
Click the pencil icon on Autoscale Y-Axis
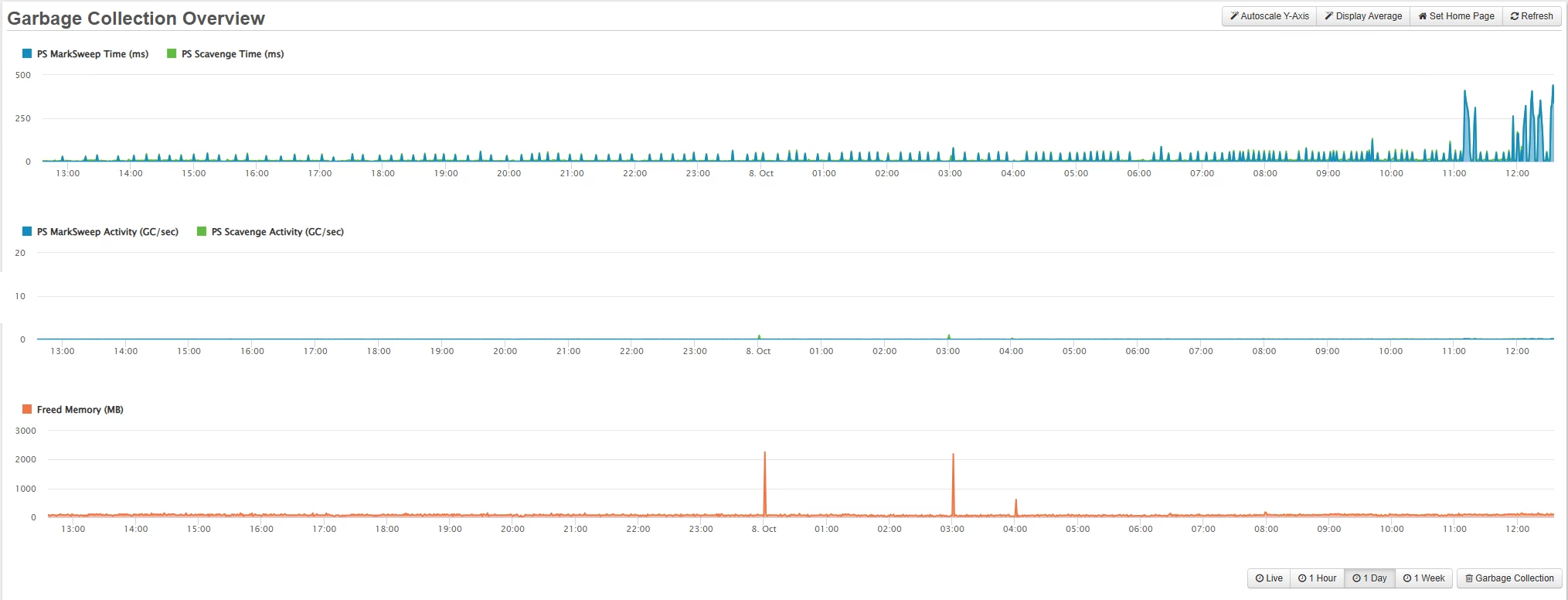(x=1234, y=16)
